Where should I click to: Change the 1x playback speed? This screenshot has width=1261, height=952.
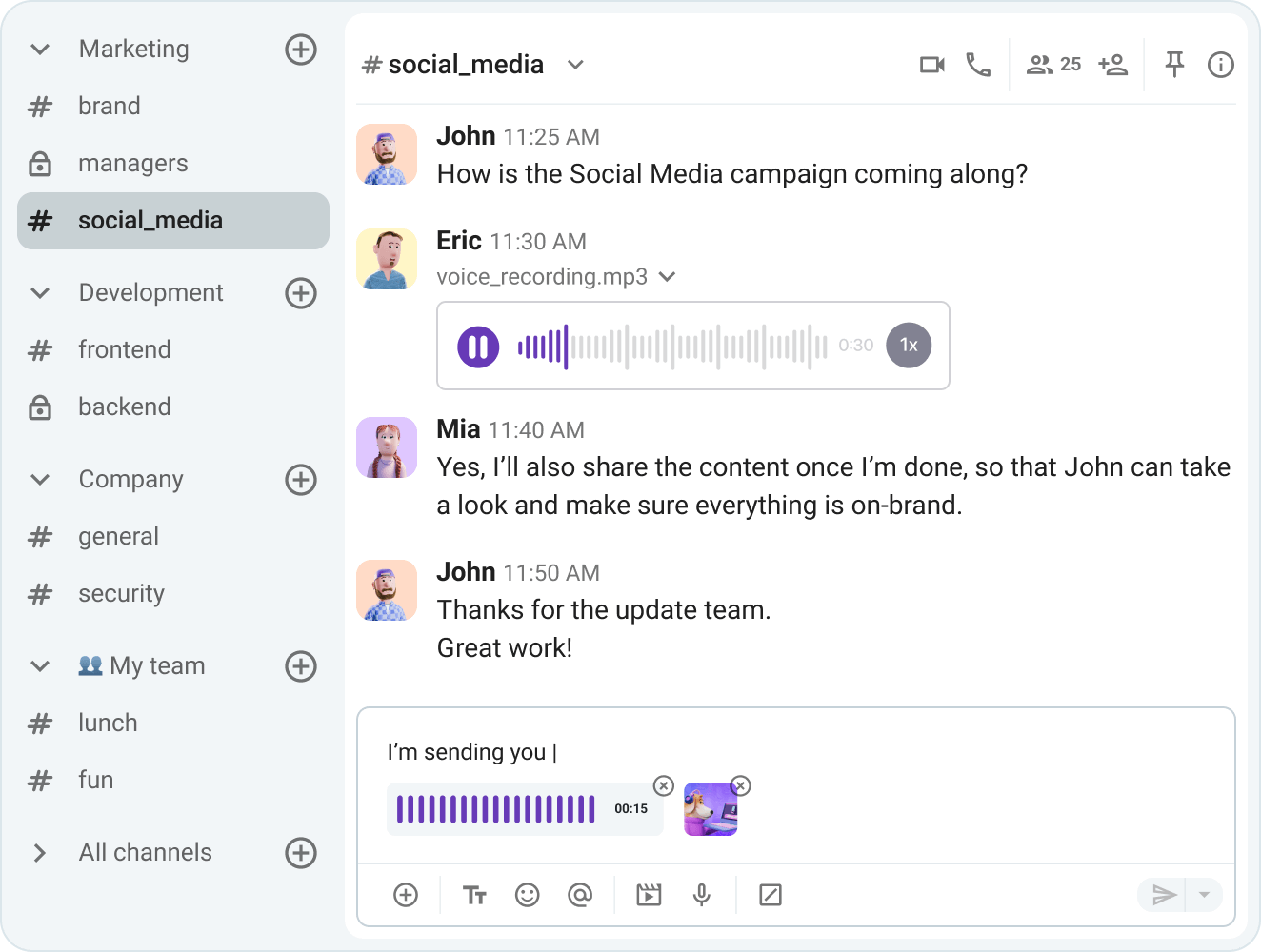tap(908, 345)
